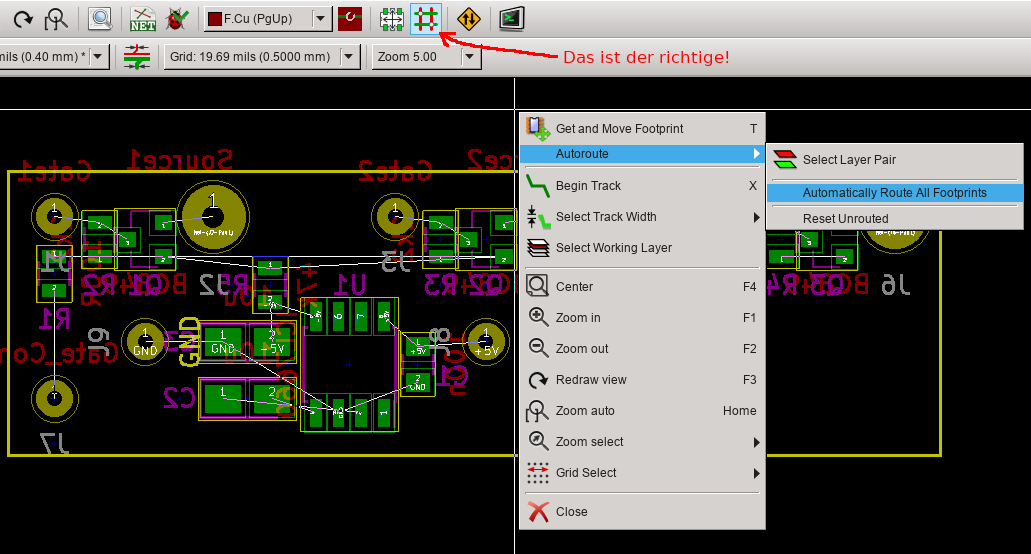Choose Zoom out from the menu
The image size is (1031, 554).
642,348
